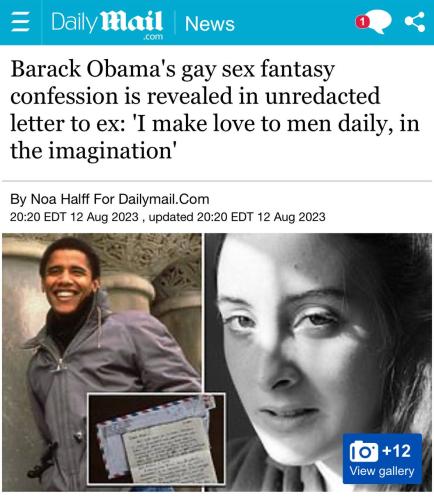Select the News section in header
434x500 pixels.
point(210,24)
